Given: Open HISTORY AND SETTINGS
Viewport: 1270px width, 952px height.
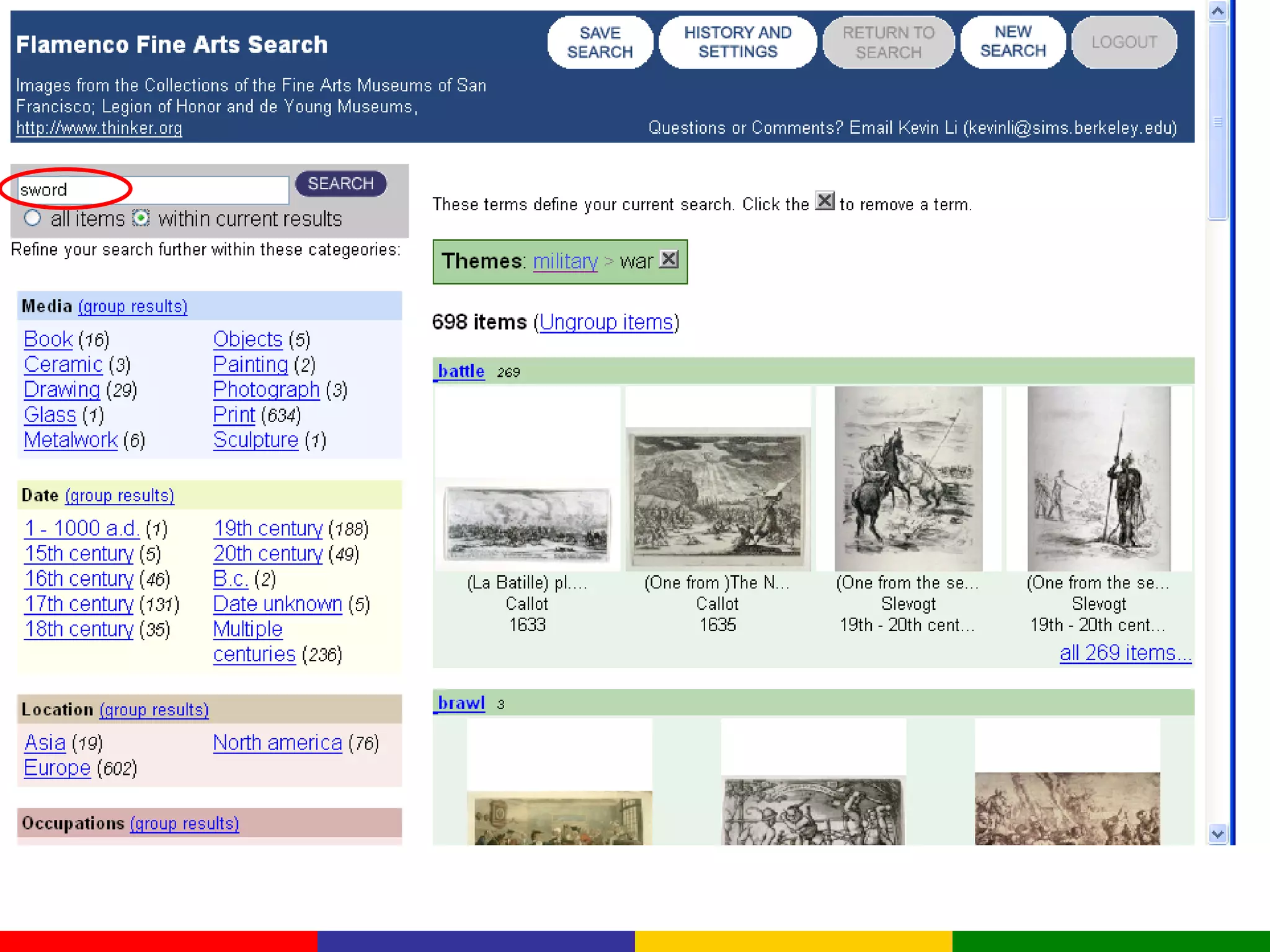Looking at the screenshot, I should 737,42.
